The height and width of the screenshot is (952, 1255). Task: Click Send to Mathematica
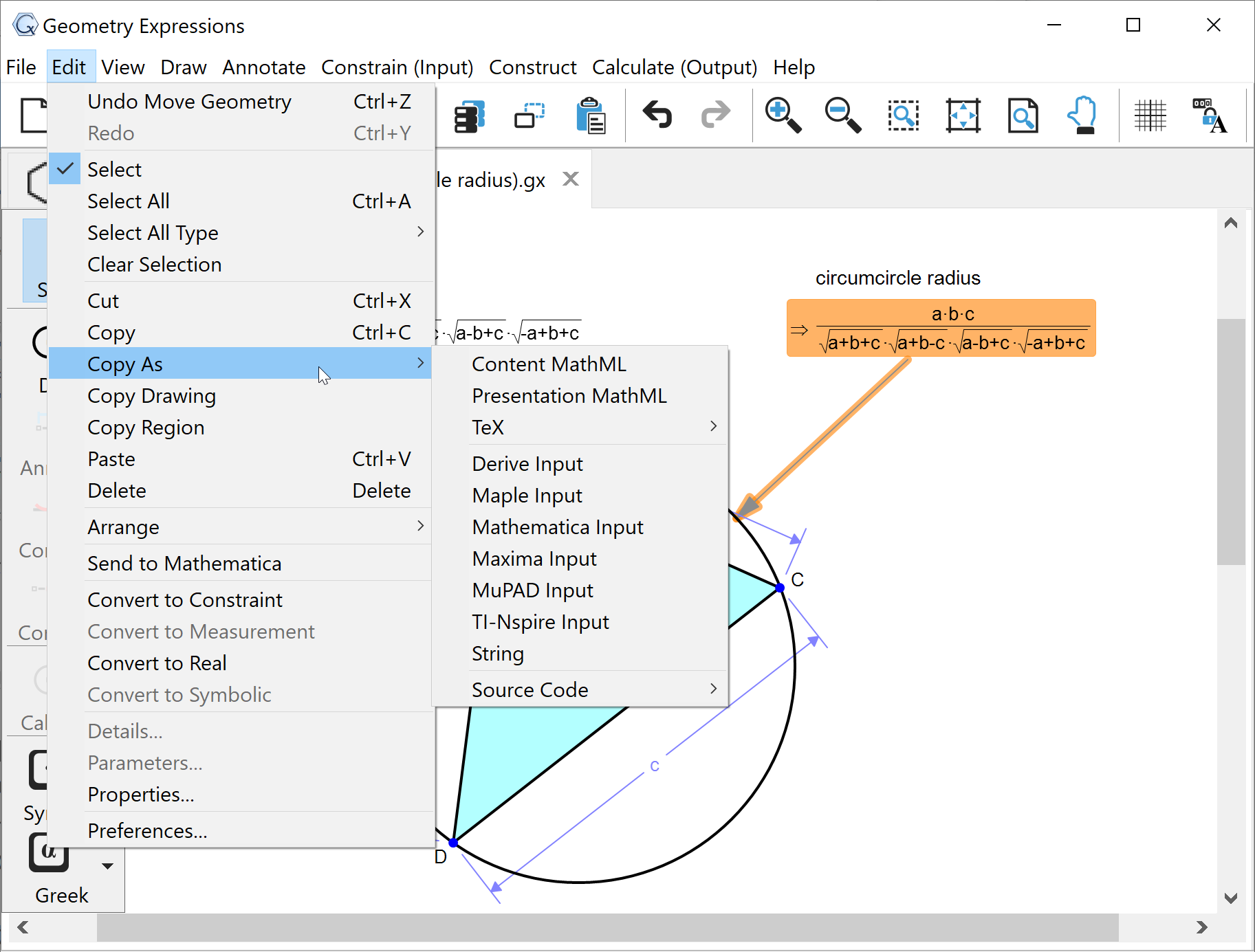click(184, 564)
